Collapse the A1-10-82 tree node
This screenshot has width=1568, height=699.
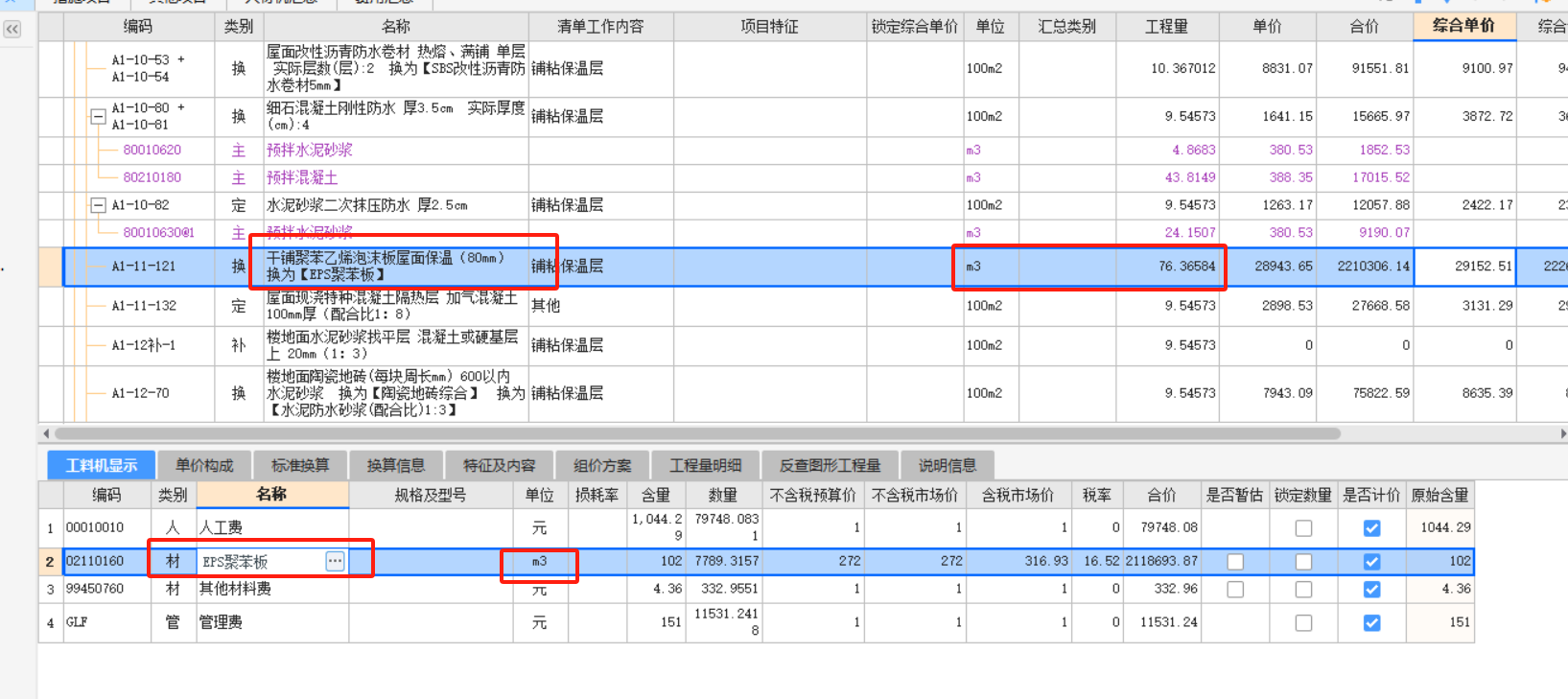pos(97,205)
